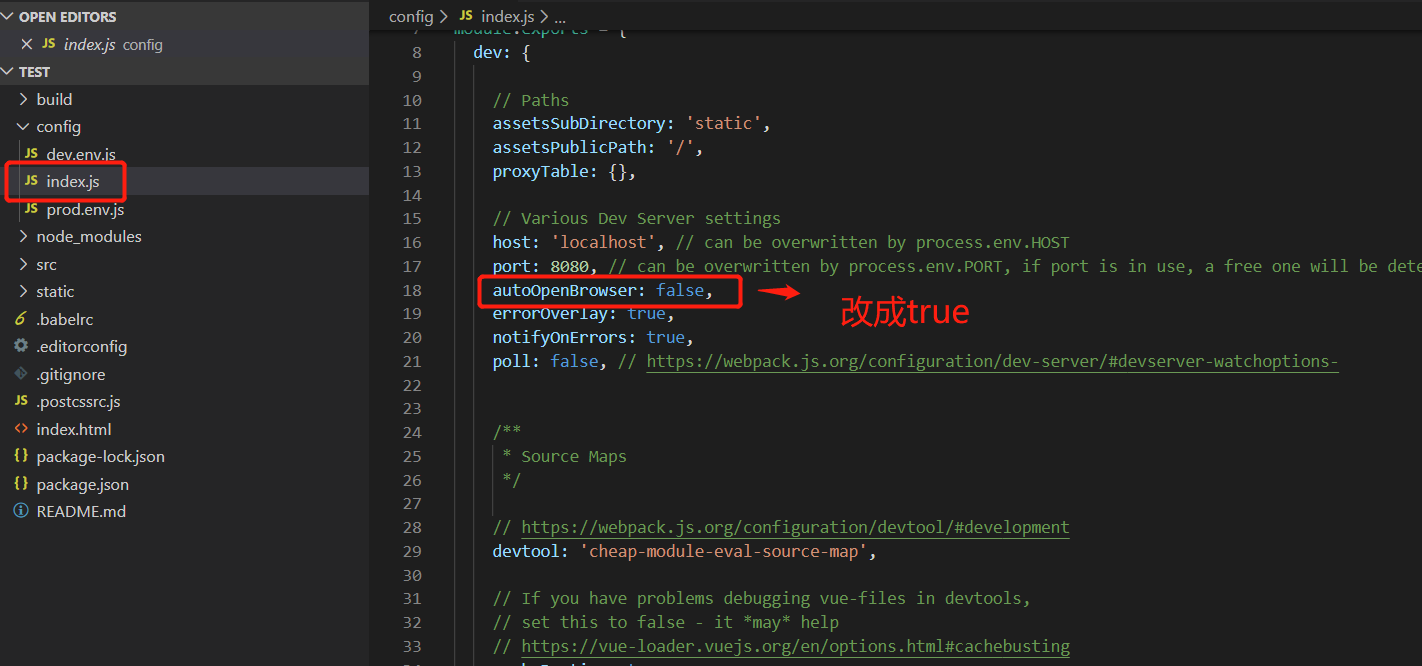Image resolution: width=1422 pixels, height=666 pixels.
Task: Expand the static folder
Action: click(x=55, y=292)
